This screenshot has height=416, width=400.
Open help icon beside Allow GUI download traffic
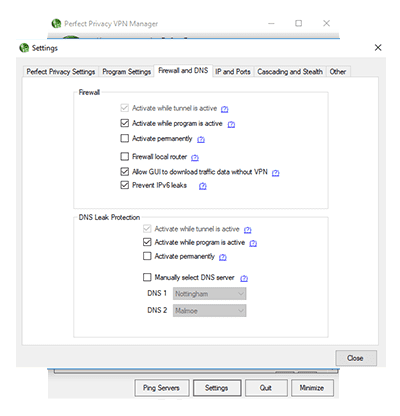point(276,173)
